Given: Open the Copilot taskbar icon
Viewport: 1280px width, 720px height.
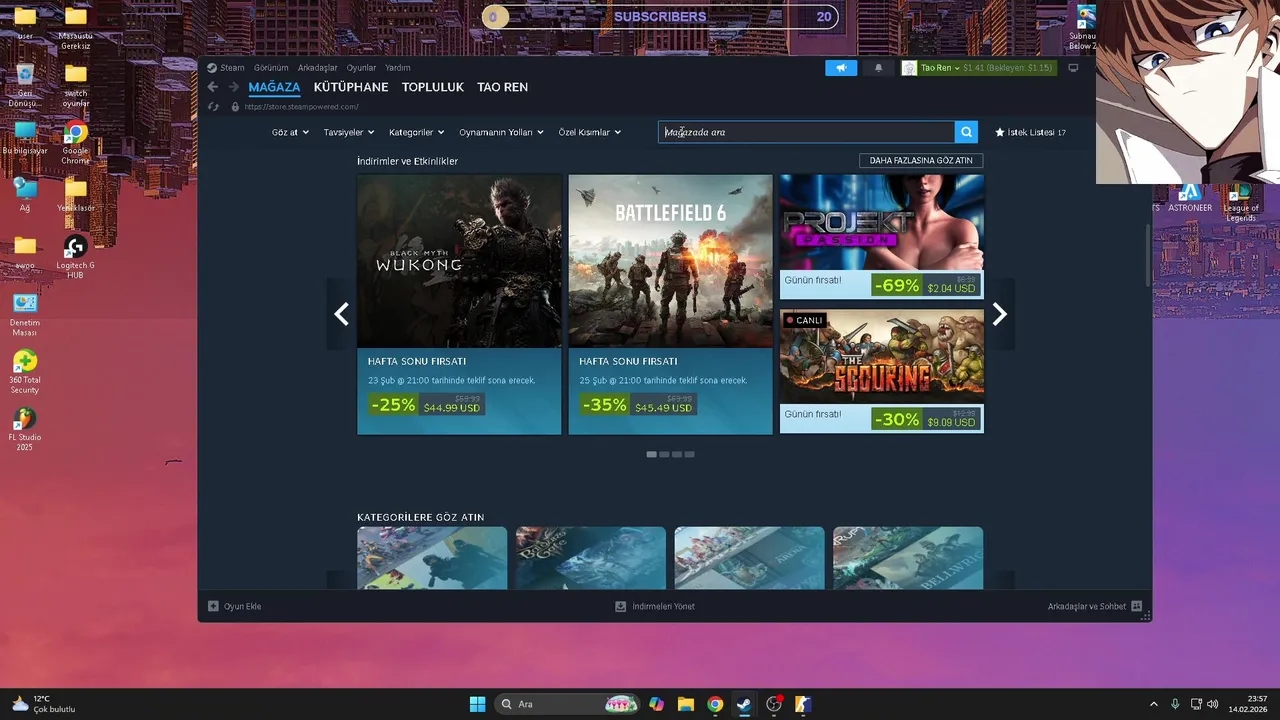Looking at the screenshot, I should [656, 704].
